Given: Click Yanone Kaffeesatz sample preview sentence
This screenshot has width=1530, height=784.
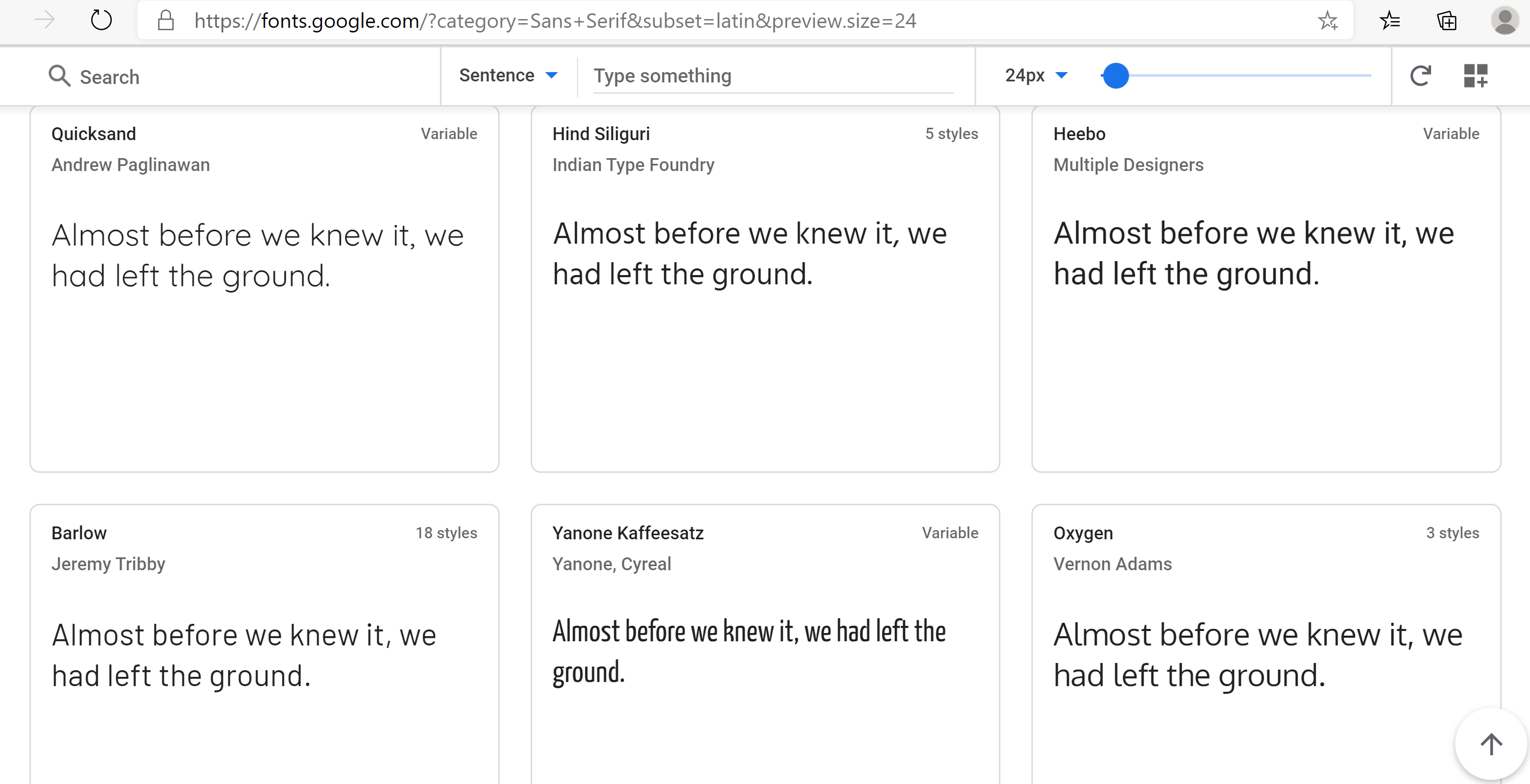Looking at the screenshot, I should point(749,652).
